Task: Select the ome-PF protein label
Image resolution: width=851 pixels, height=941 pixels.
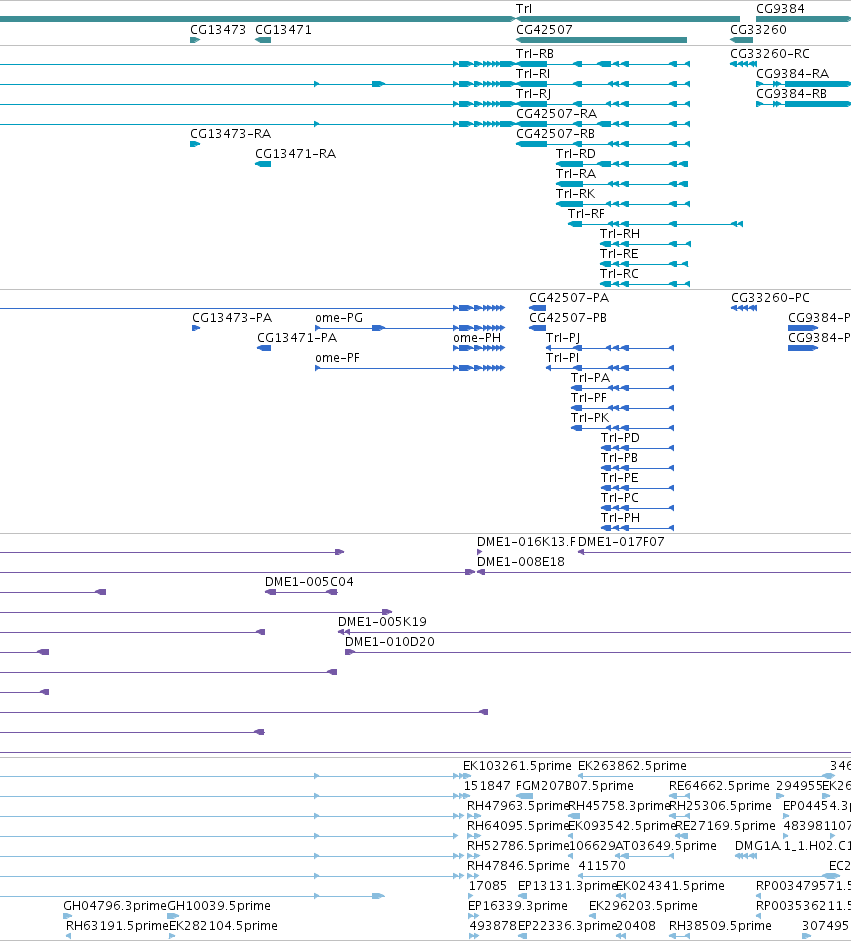Action: pyautogui.click(x=337, y=358)
